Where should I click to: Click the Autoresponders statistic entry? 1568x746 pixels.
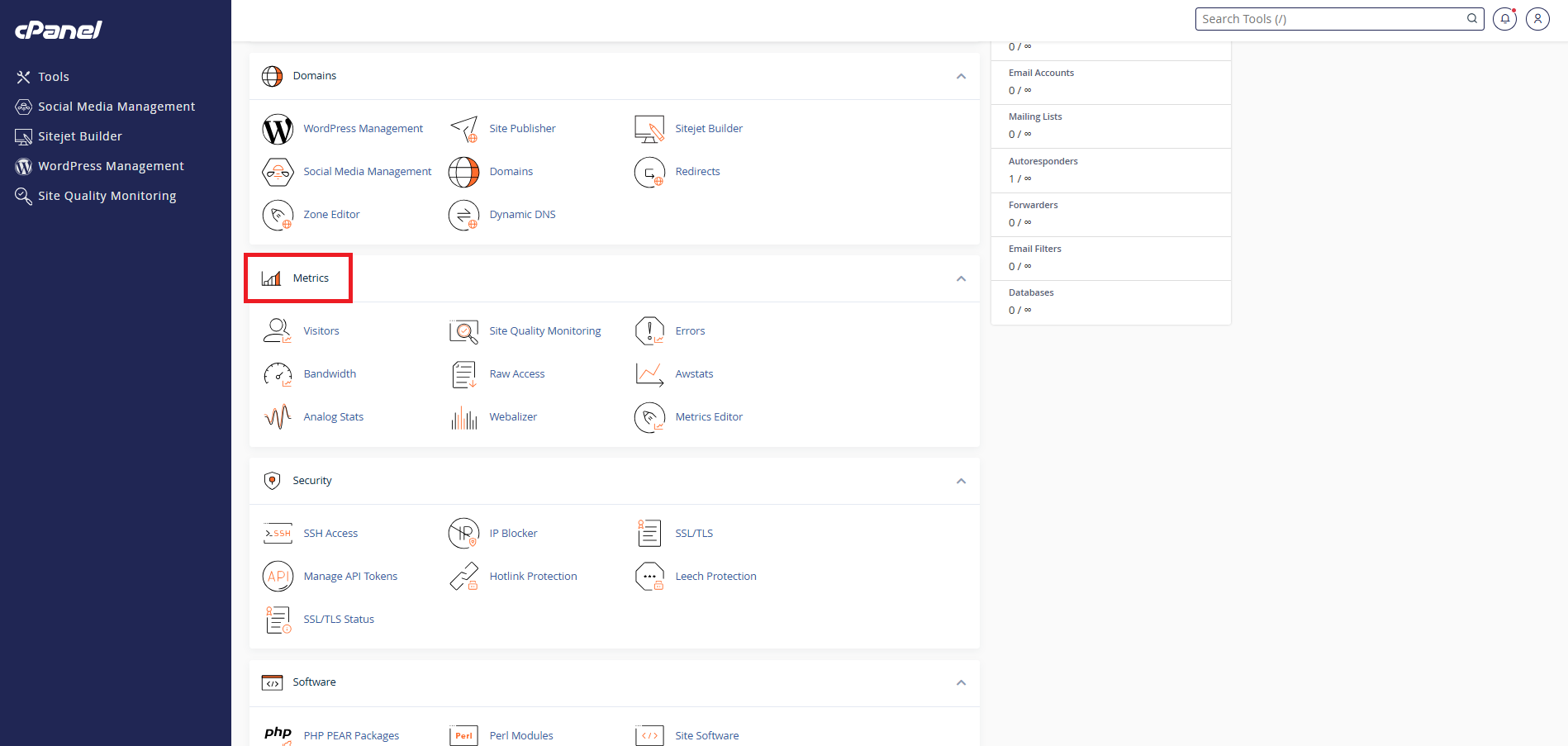(x=1110, y=171)
